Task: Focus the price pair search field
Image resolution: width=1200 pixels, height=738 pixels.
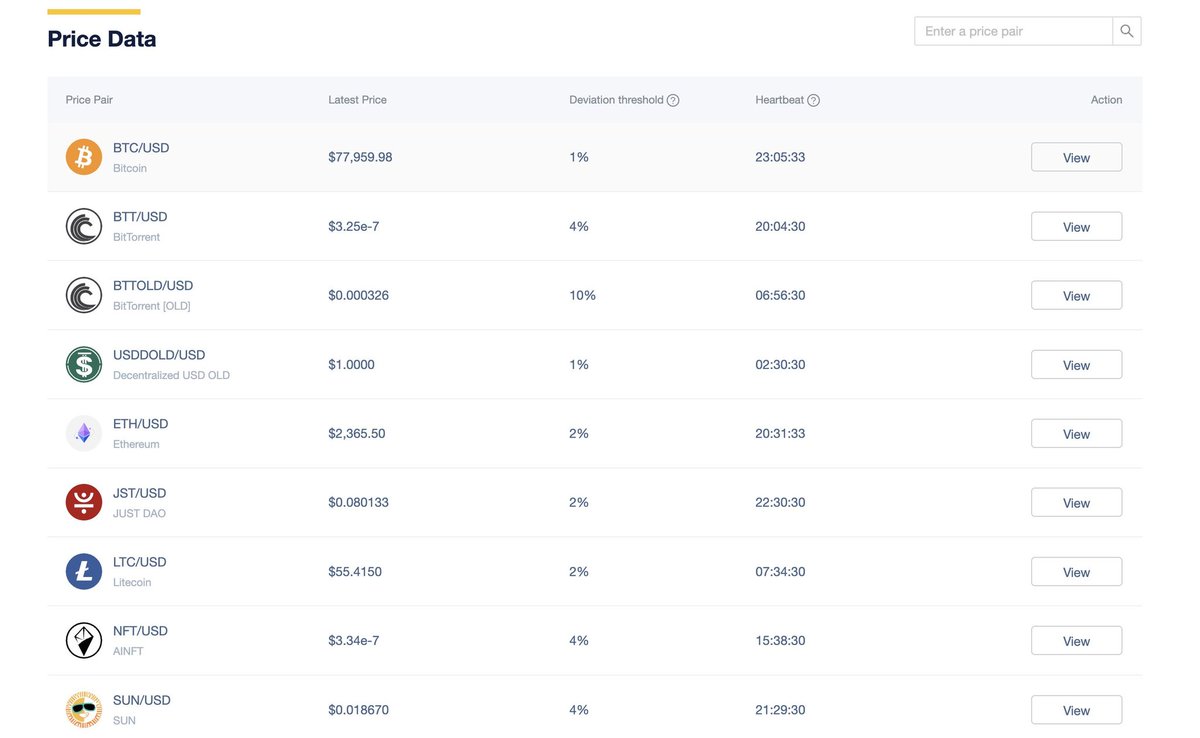Action: tap(1013, 31)
